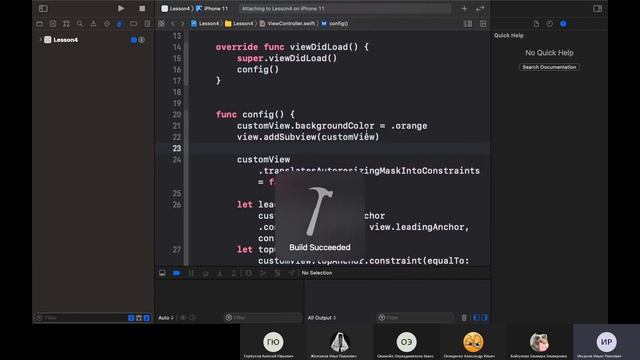Click the console filter field
The image size is (640, 360).
pos(415,318)
